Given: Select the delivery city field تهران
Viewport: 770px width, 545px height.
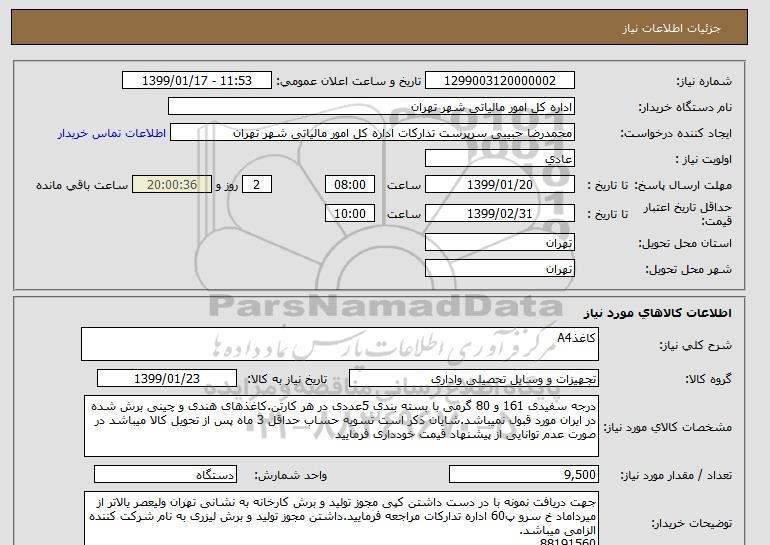Looking at the screenshot, I should 500,269.
